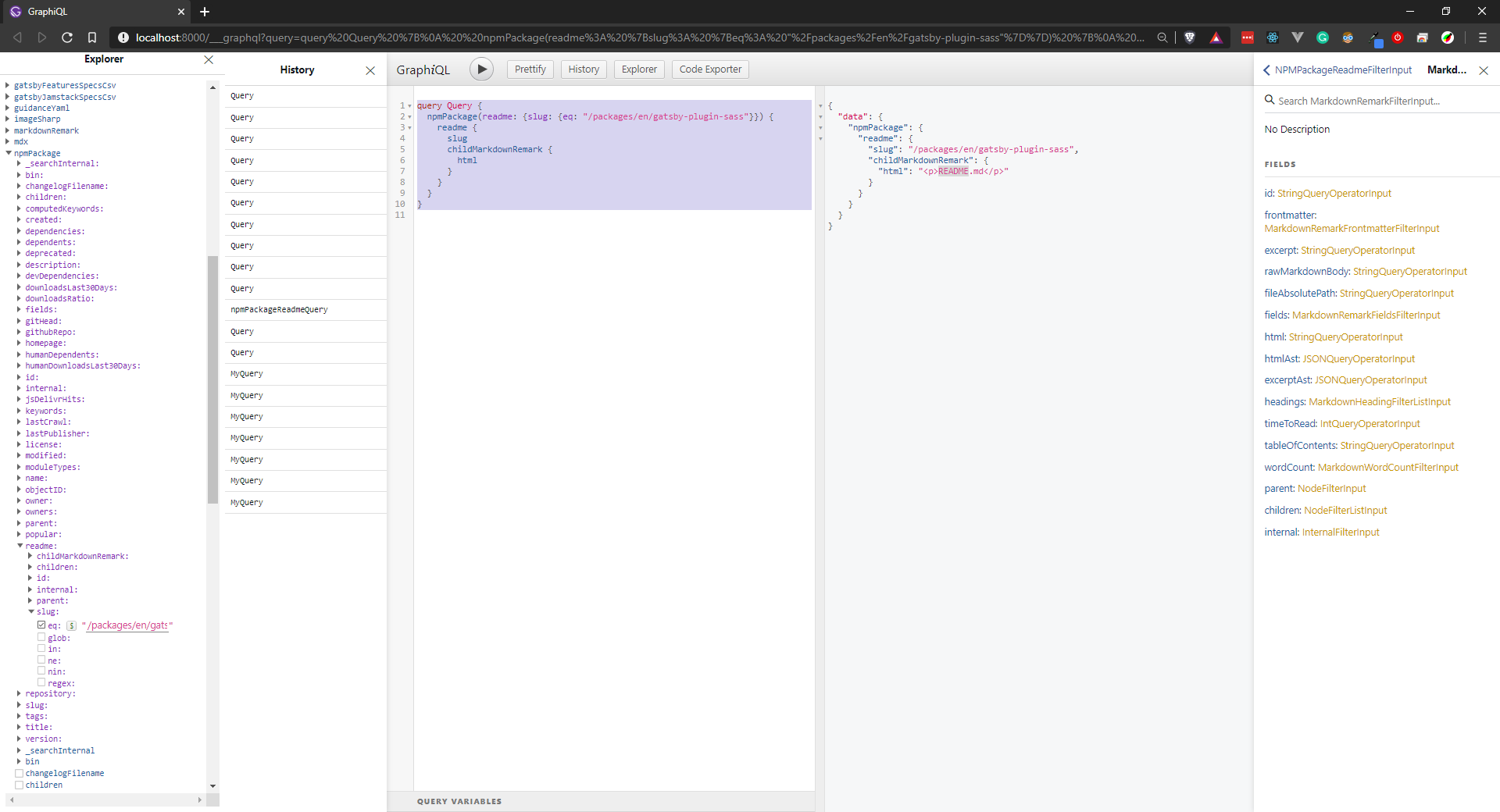The image size is (1500, 812).
Task: Go back in browser history
Action: (x=17, y=37)
